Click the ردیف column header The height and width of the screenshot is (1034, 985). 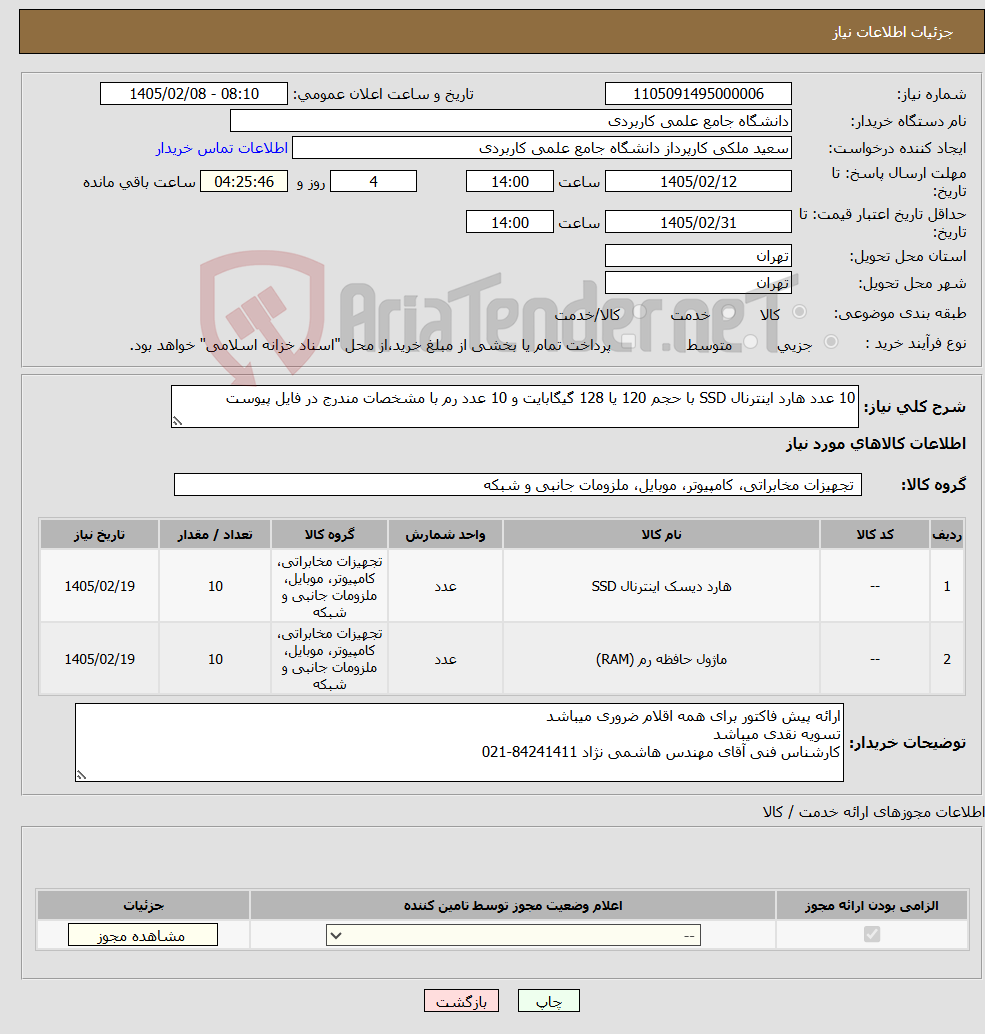click(x=947, y=534)
